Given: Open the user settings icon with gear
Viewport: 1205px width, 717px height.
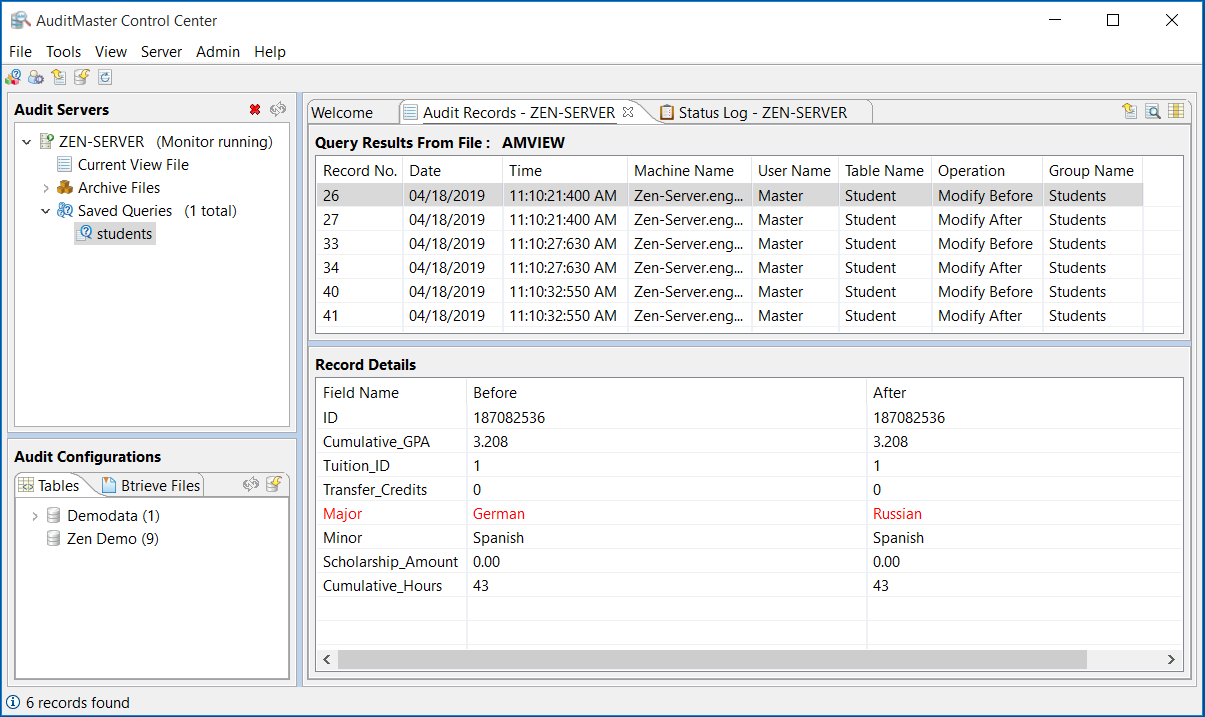Looking at the screenshot, I should pyautogui.click(x=36, y=77).
